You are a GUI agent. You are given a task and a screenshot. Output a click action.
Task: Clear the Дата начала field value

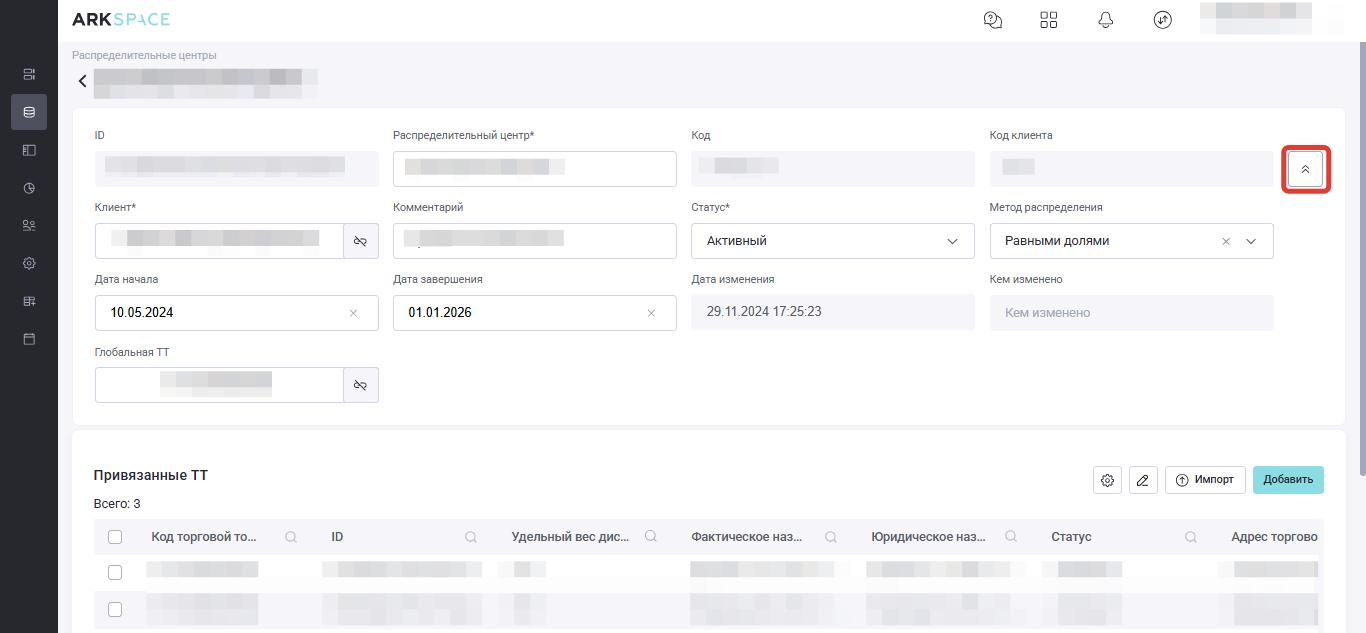(353, 313)
